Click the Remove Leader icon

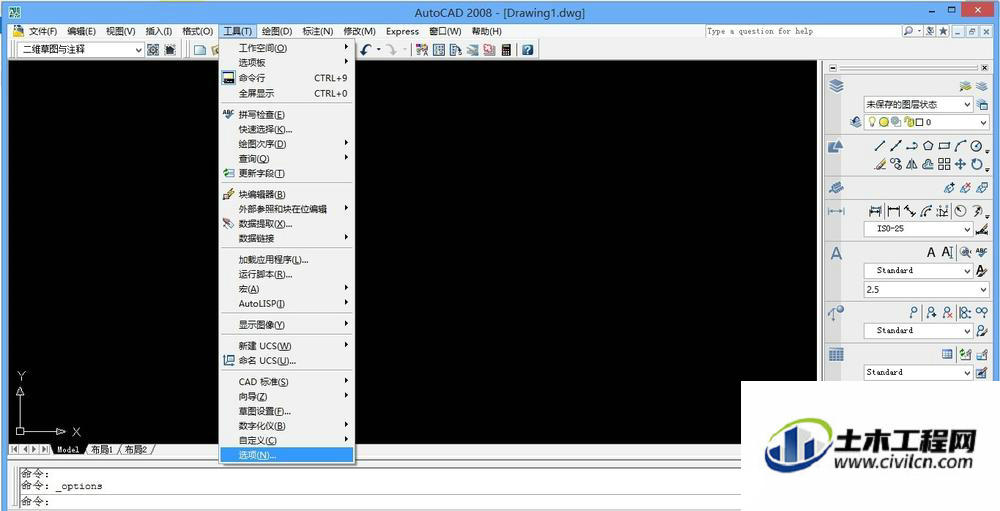pos(948,312)
